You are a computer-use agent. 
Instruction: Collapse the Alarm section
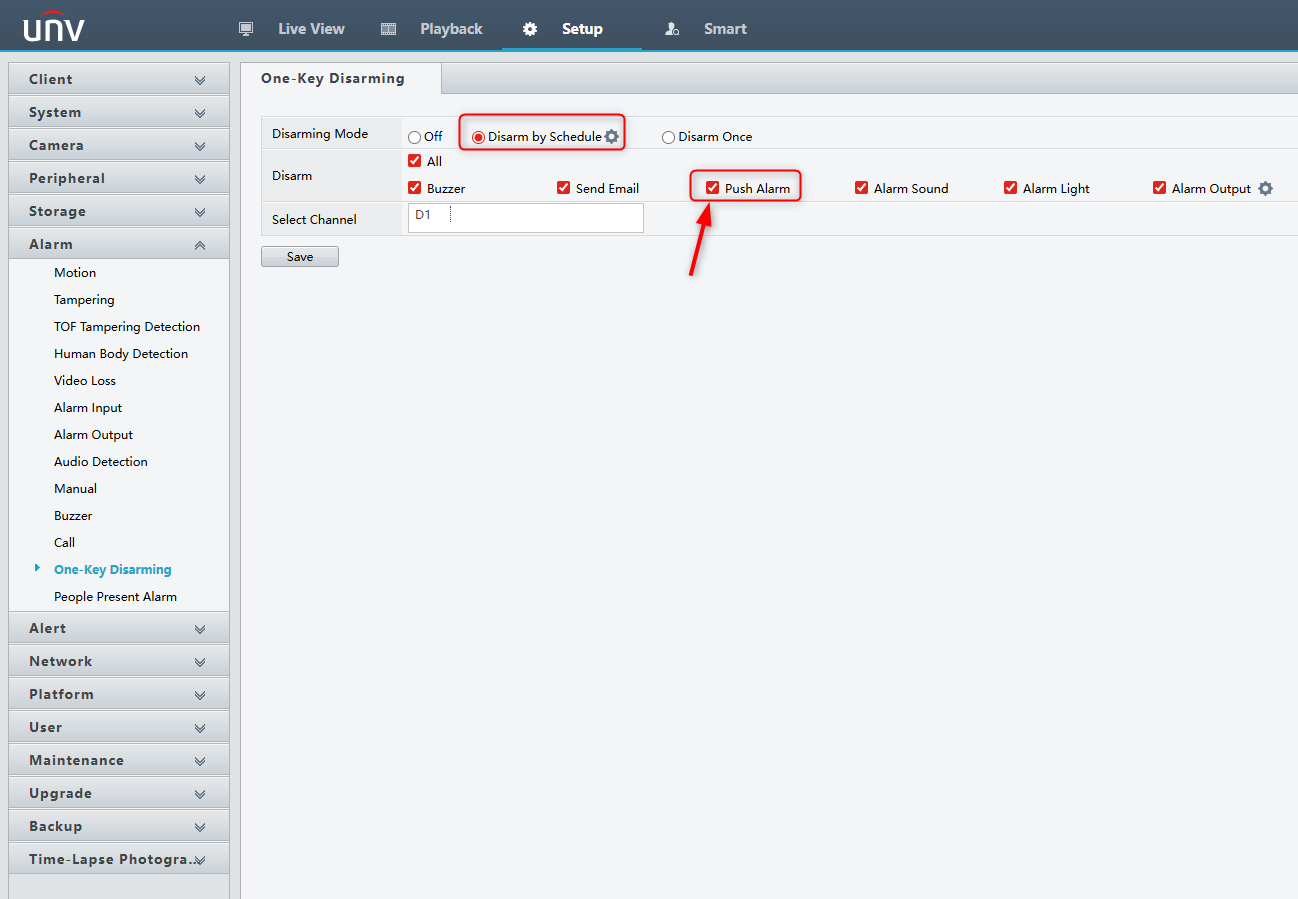(119, 245)
